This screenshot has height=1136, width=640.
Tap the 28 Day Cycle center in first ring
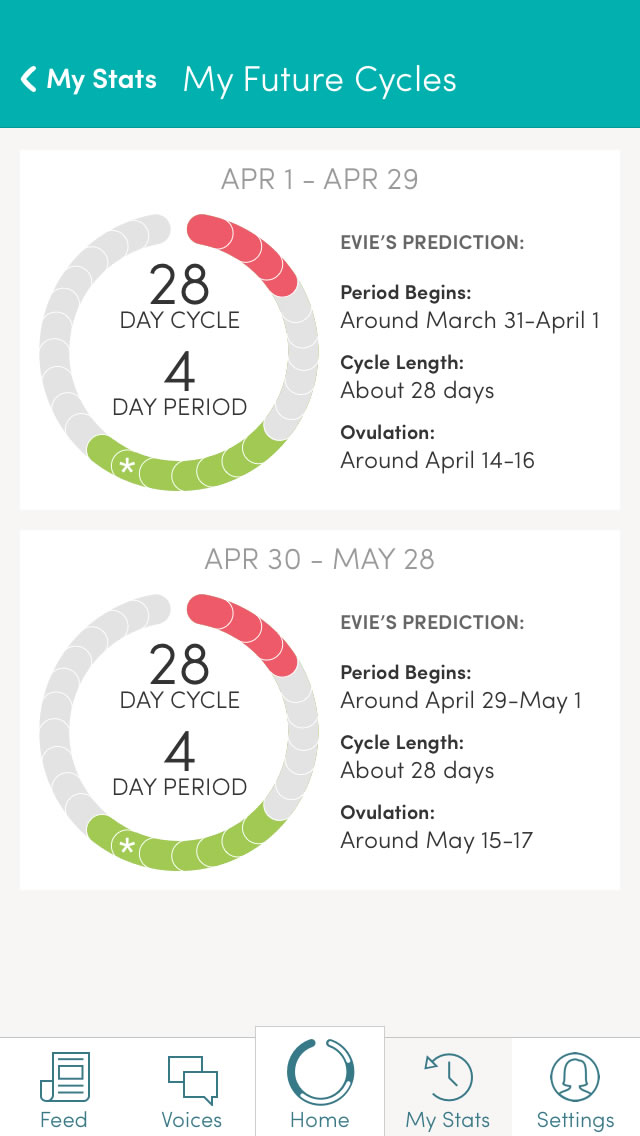(x=180, y=298)
